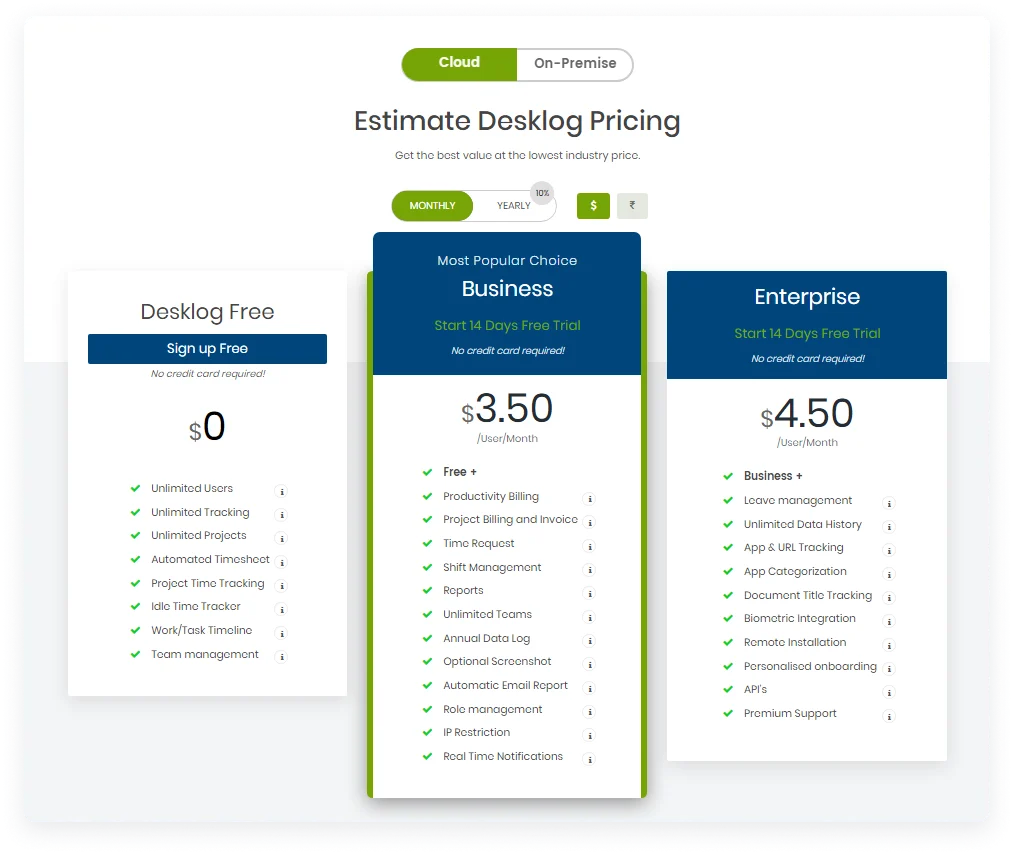Open Annual Data Log info icon
Viewport: 1014px width, 854px height.
(x=589, y=641)
